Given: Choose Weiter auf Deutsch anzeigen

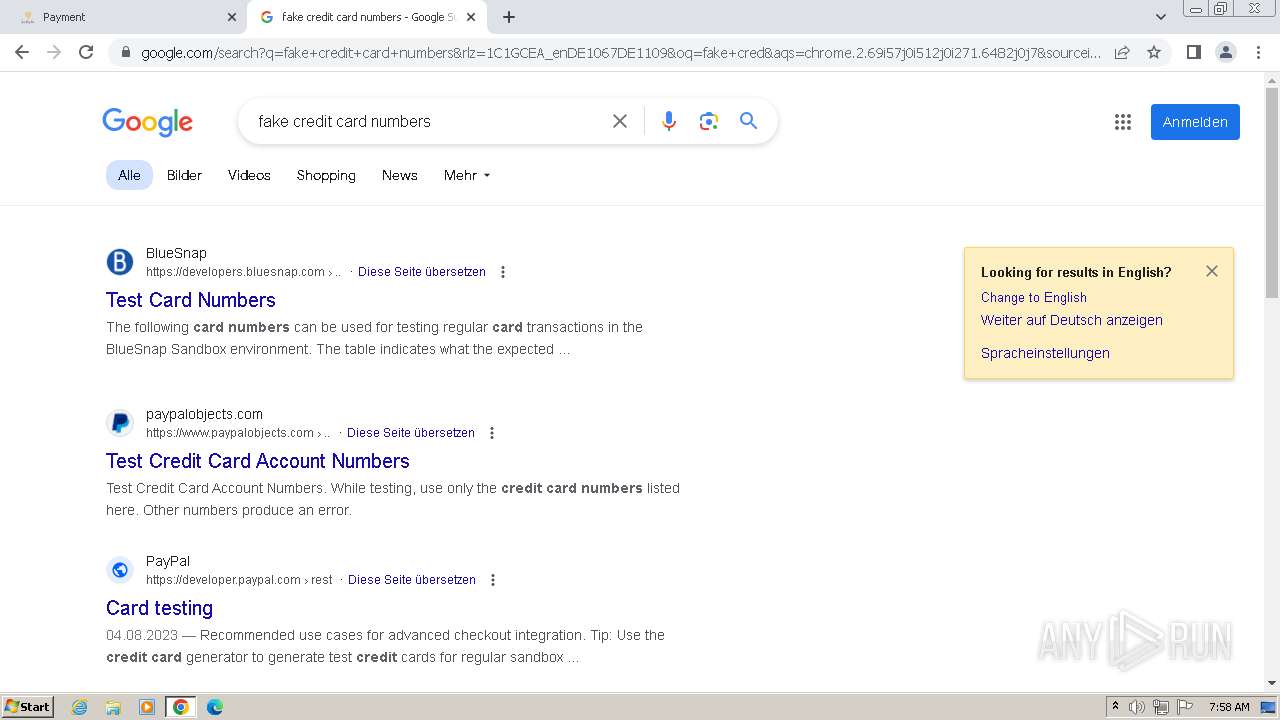Looking at the screenshot, I should pos(1071,320).
